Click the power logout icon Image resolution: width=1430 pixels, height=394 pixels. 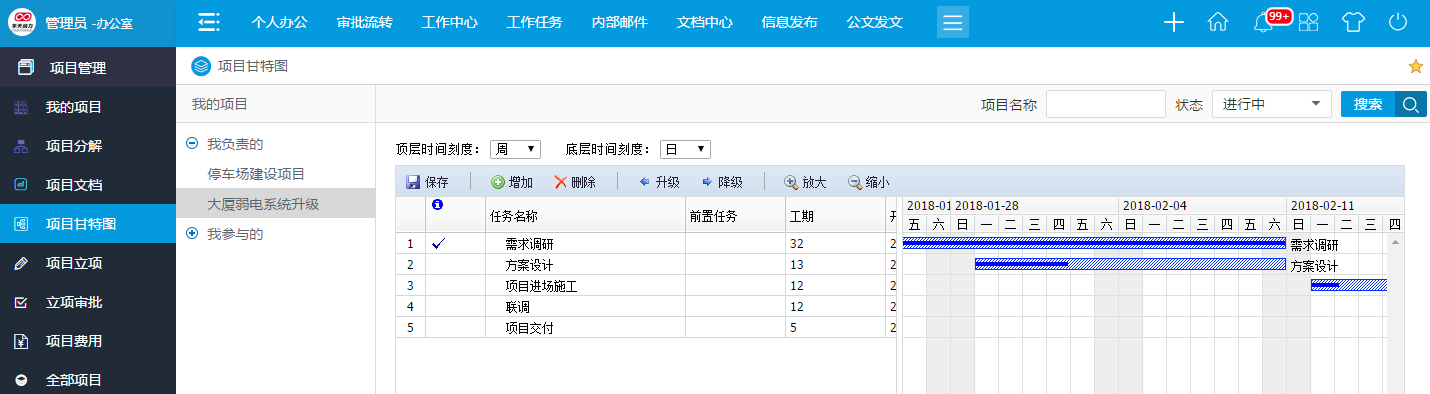1398,22
